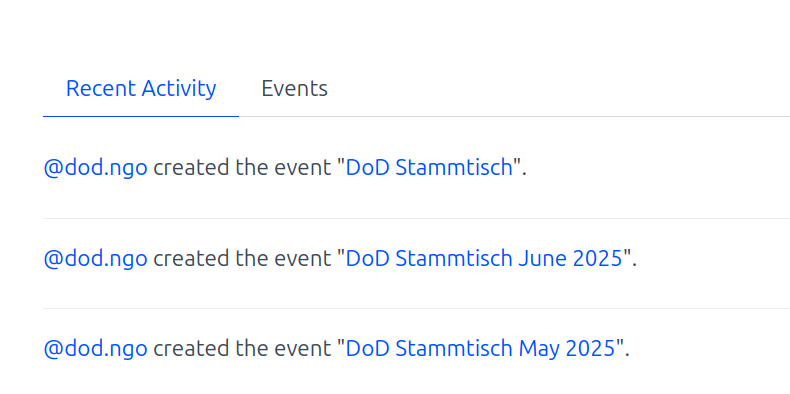Follow the June 2025 Stammtisch event title
Viewport: 790px width, 394px height.
484,258
